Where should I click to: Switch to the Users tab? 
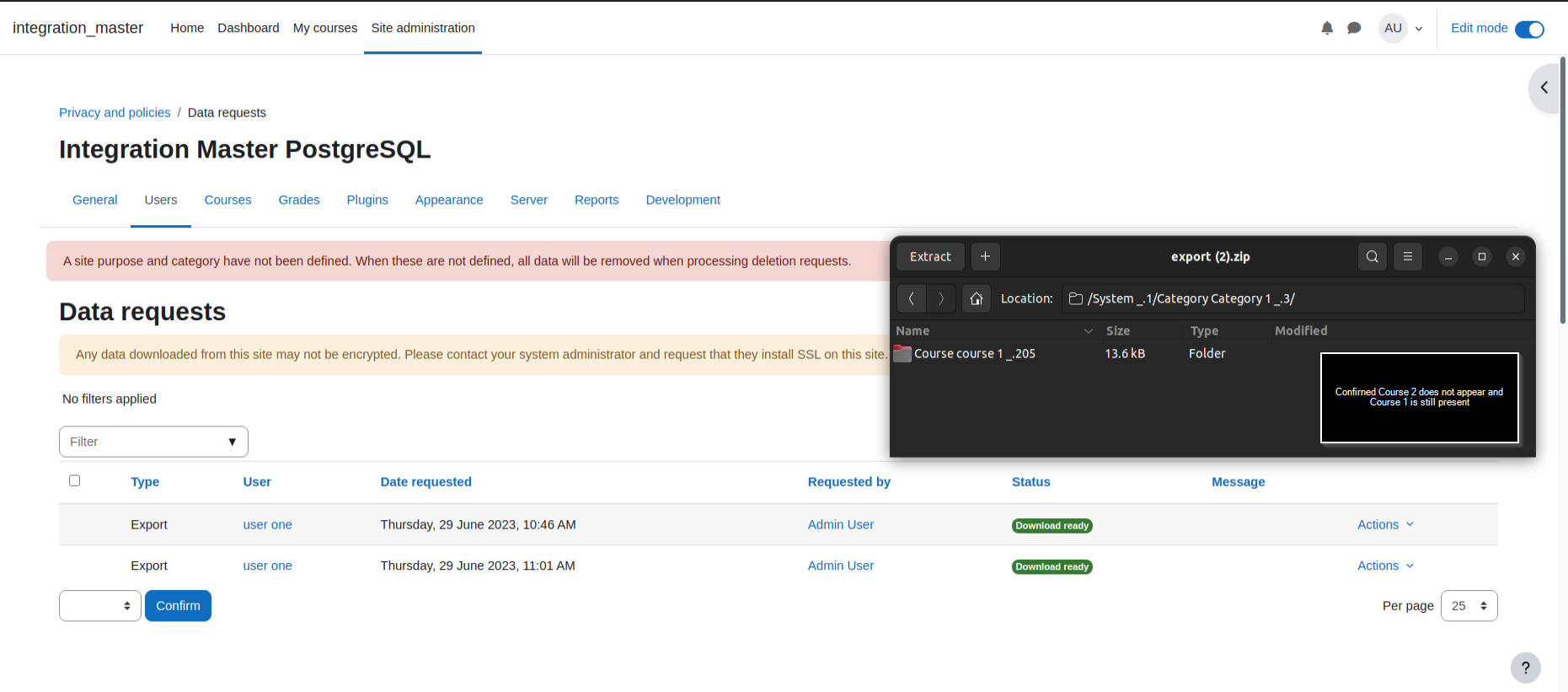(161, 200)
